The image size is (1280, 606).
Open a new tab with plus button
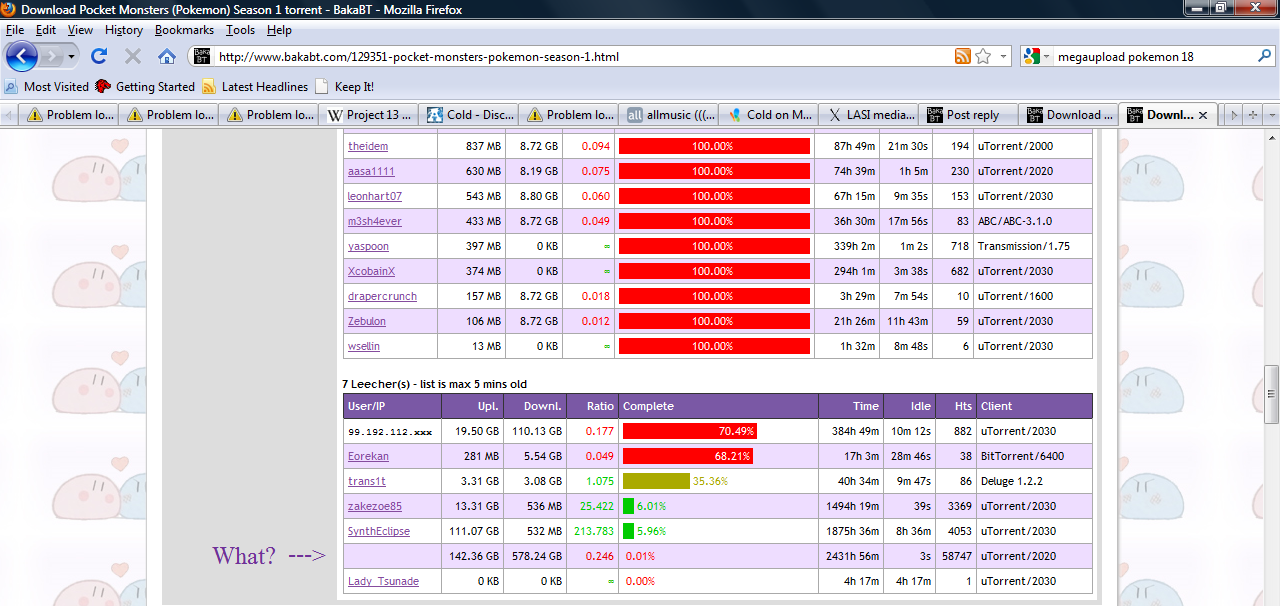point(1253,115)
